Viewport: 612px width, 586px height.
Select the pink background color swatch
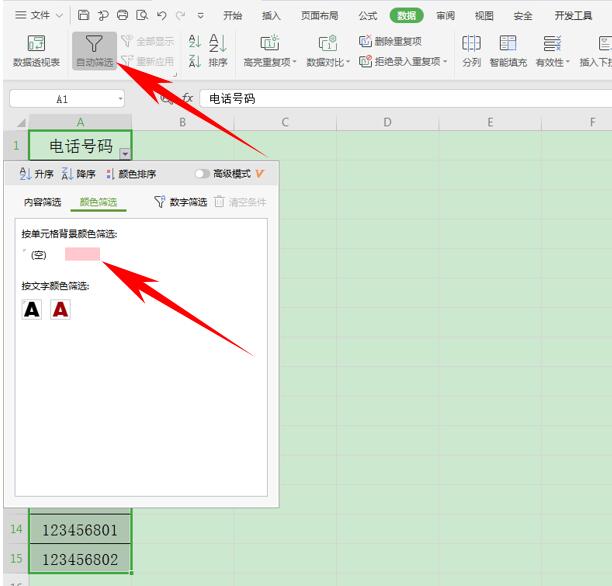[82, 254]
